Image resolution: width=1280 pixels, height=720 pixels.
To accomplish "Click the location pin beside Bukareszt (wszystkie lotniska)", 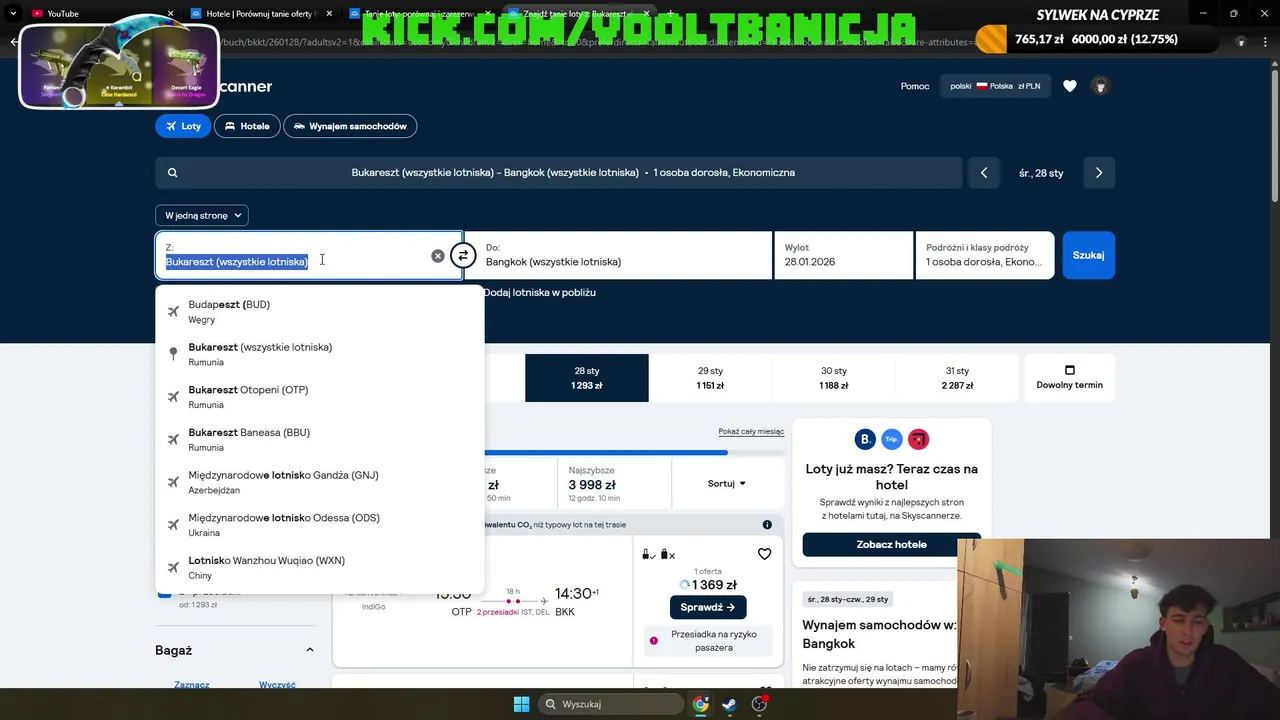I will [x=173, y=354].
